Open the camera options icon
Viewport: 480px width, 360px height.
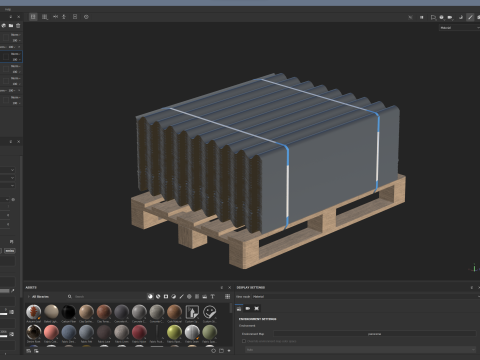click(x=450, y=17)
